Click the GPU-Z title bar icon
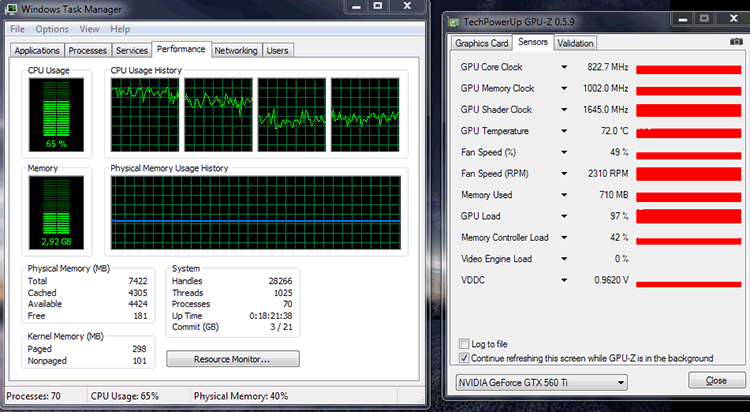 click(453, 22)
